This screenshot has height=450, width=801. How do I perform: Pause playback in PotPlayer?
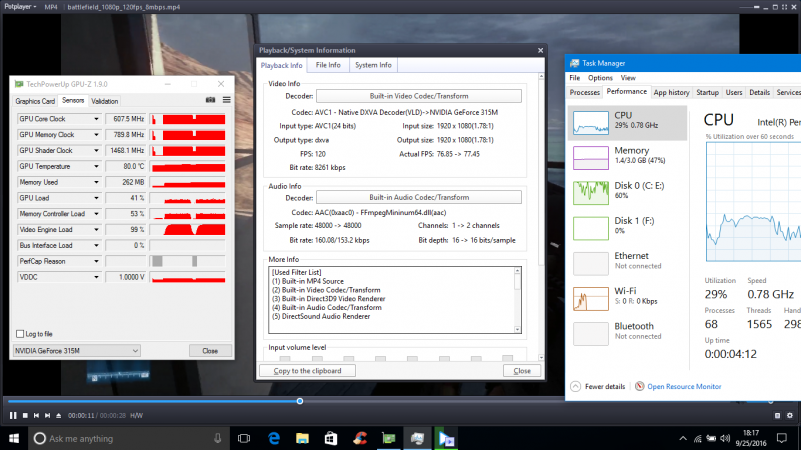click(13, 416)
